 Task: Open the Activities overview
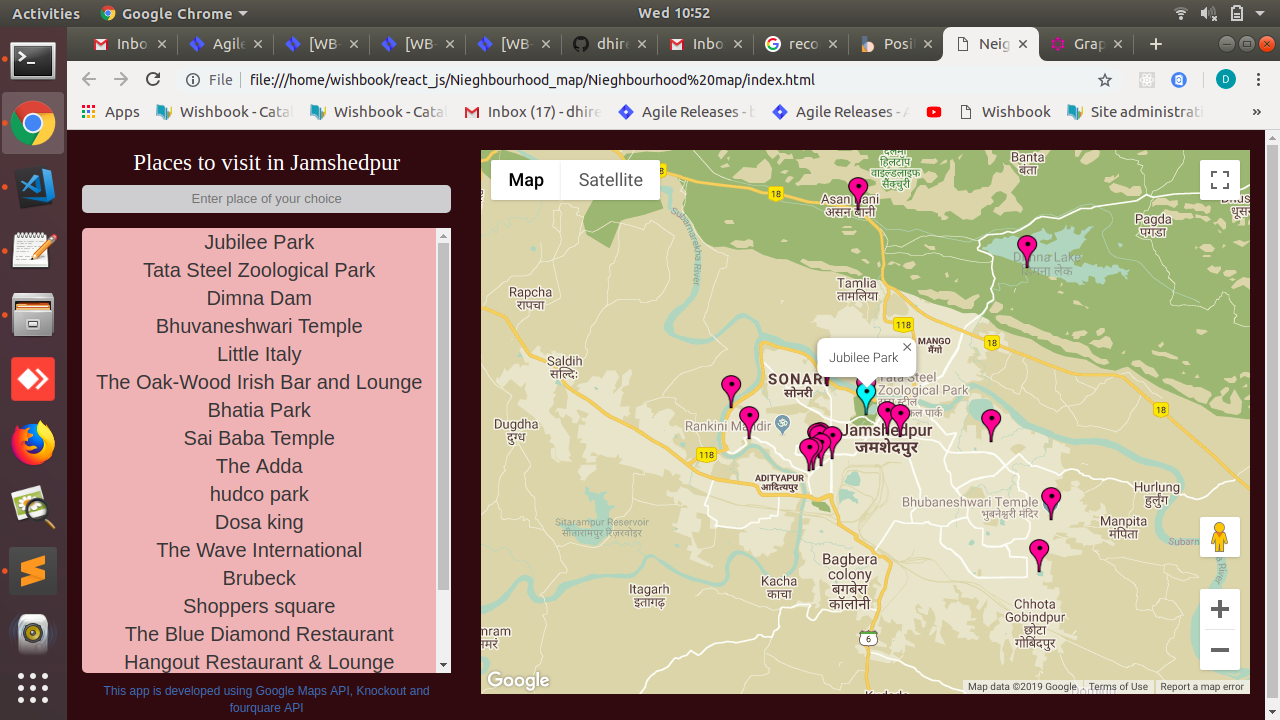[x=45, y=14]
